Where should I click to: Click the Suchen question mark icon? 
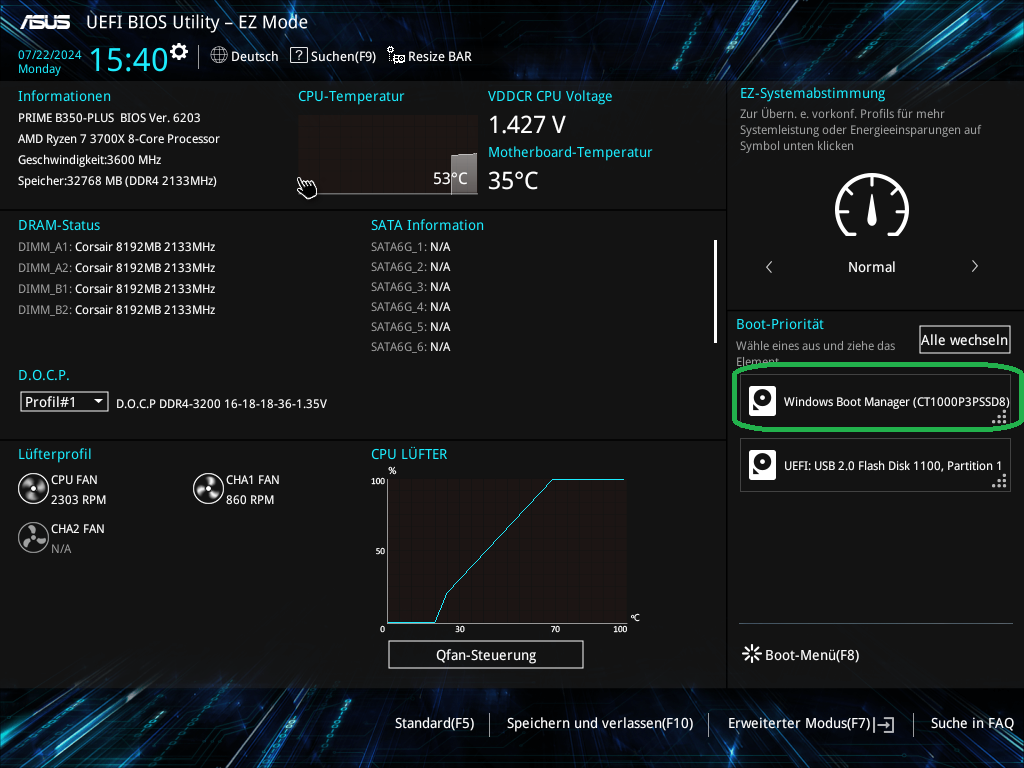click(298, 56)
